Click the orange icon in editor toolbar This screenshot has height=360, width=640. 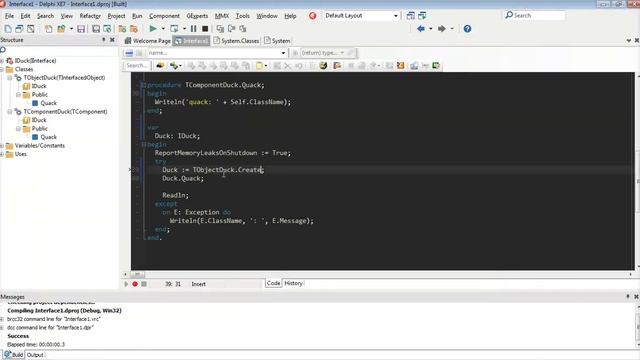coord(400,65)
